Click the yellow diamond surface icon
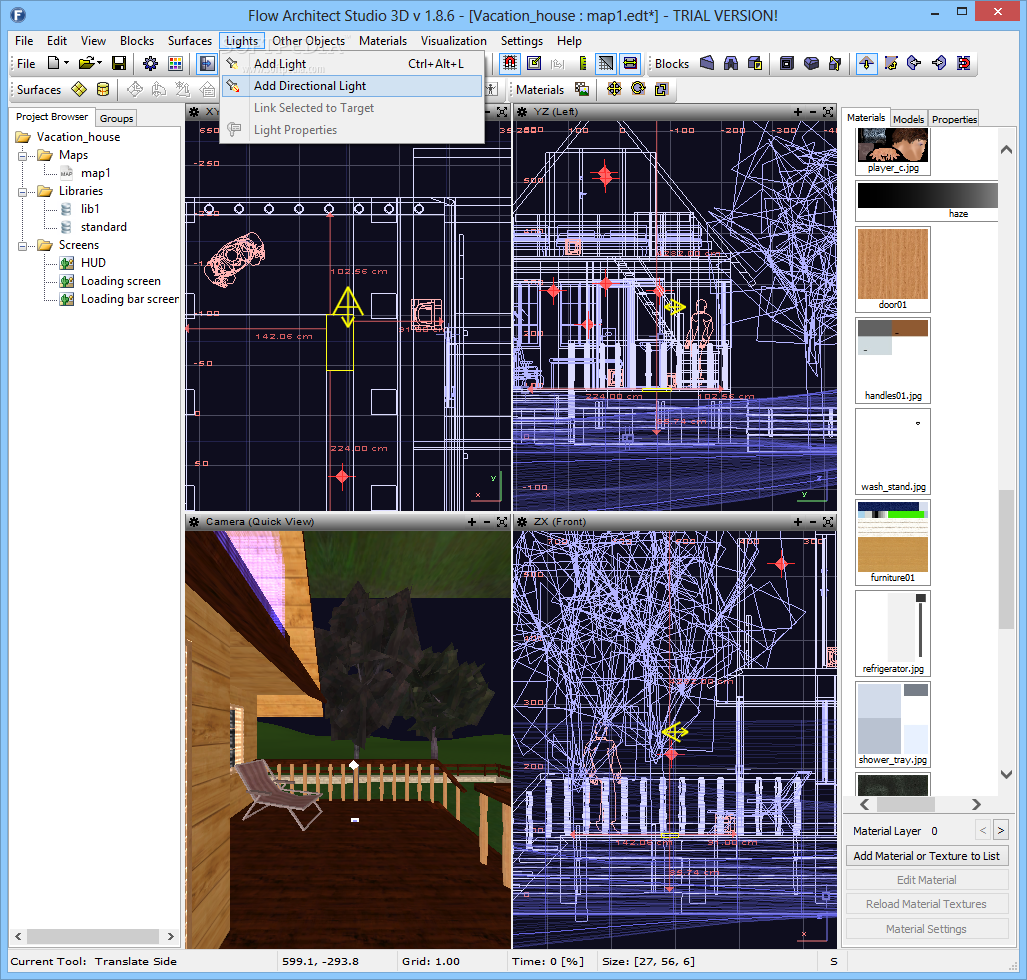This screenshot has width=1027, height=980. click(x=79, y=89)
